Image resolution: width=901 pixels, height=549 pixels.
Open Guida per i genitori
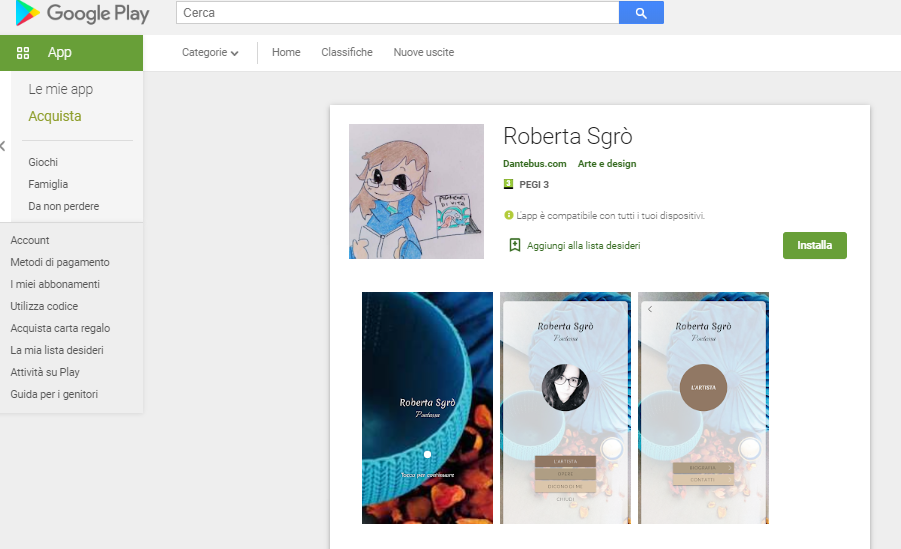tap(54, 394)
